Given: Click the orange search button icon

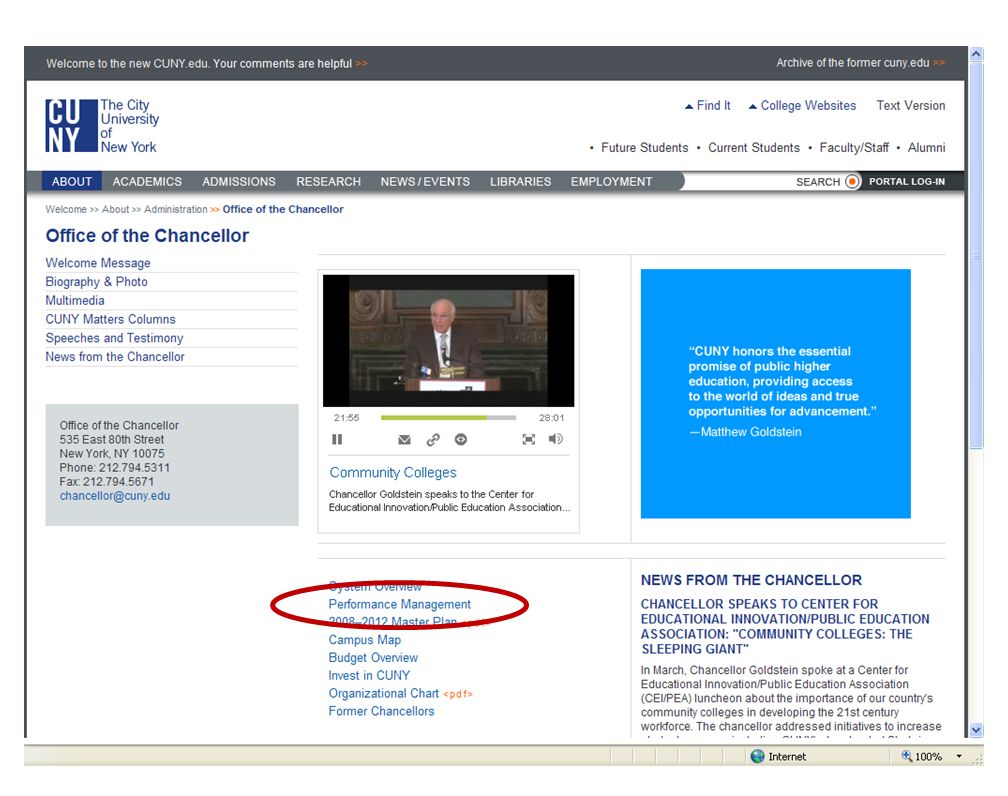Looking at the screenshot, I should coord(852,182).
